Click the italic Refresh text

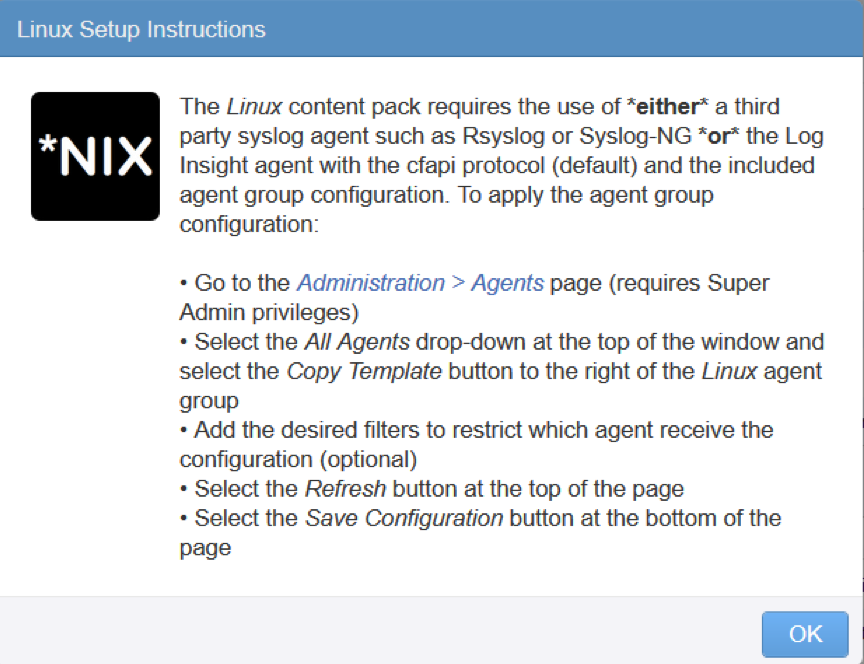(345, 489)
